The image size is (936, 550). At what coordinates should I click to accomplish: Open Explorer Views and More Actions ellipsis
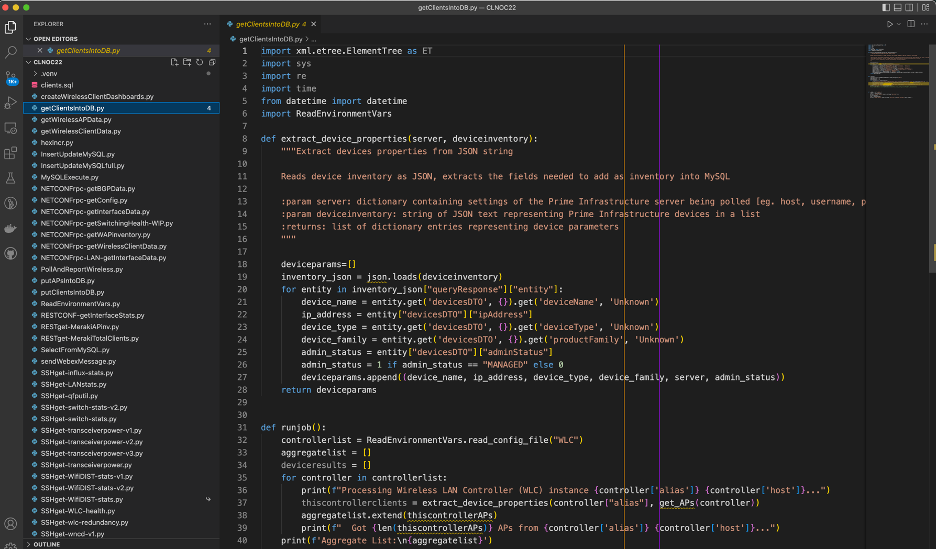coord(207,24)
